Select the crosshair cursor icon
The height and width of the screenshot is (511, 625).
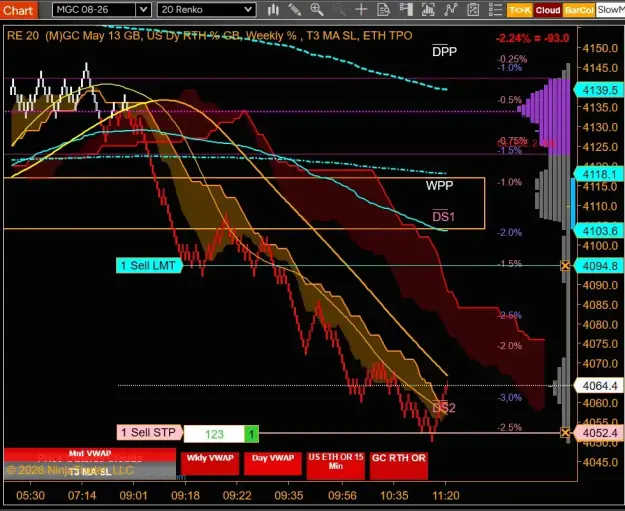(x=361, y=10)
